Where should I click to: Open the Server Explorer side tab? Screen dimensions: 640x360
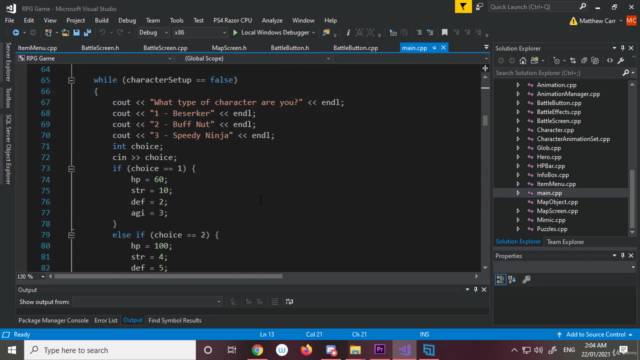[x=8, y=62]
